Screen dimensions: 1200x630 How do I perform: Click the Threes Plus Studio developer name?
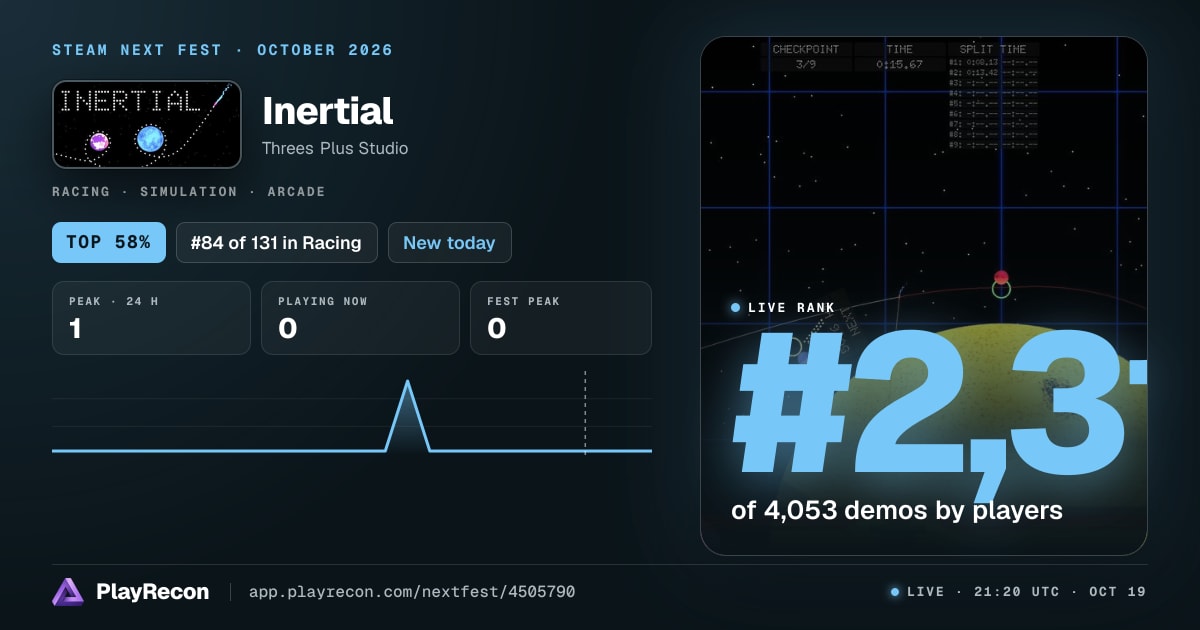point(335,148)
